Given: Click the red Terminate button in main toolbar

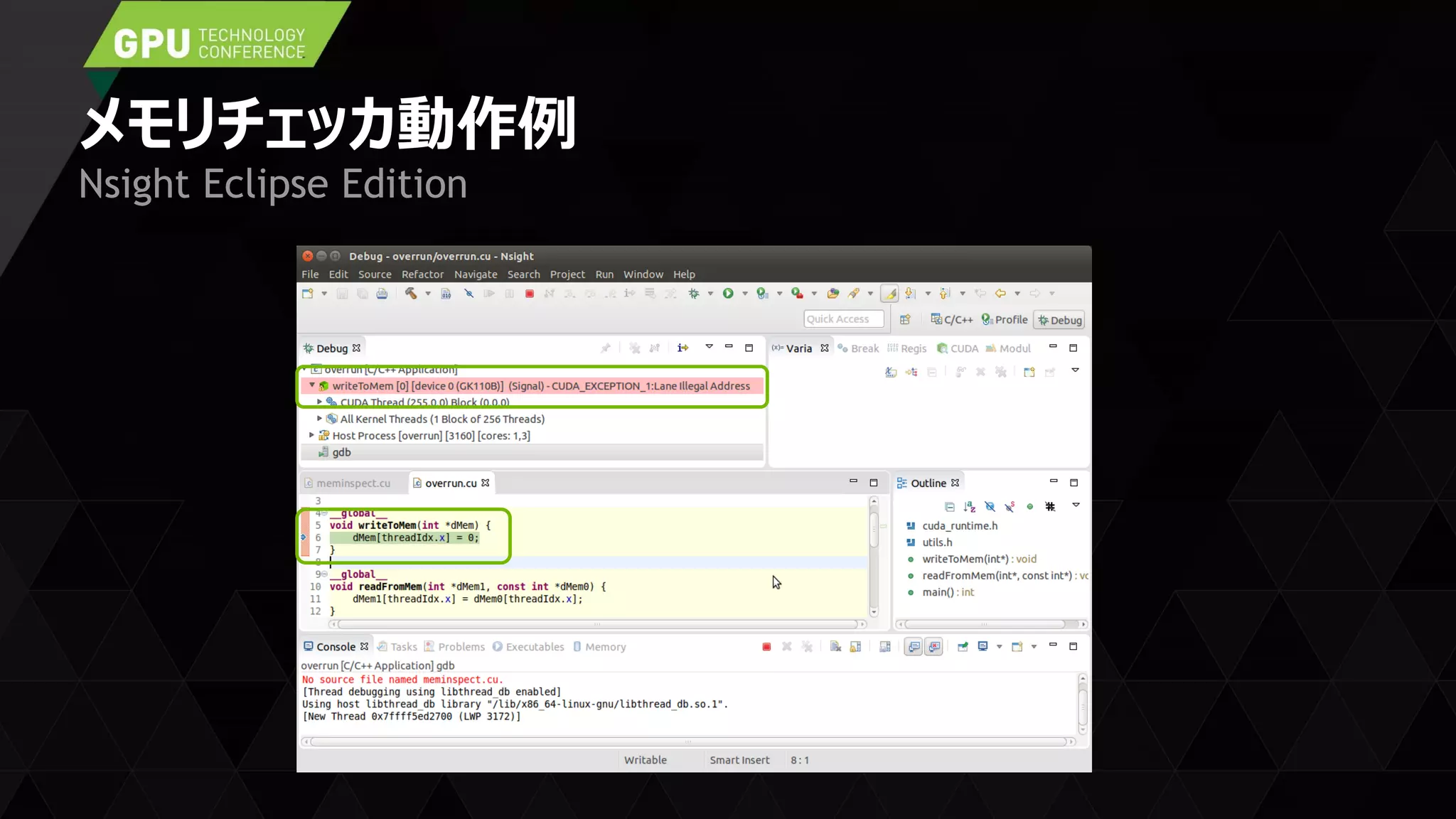Looking at the screenshot, I should click(x=530, y=294).
